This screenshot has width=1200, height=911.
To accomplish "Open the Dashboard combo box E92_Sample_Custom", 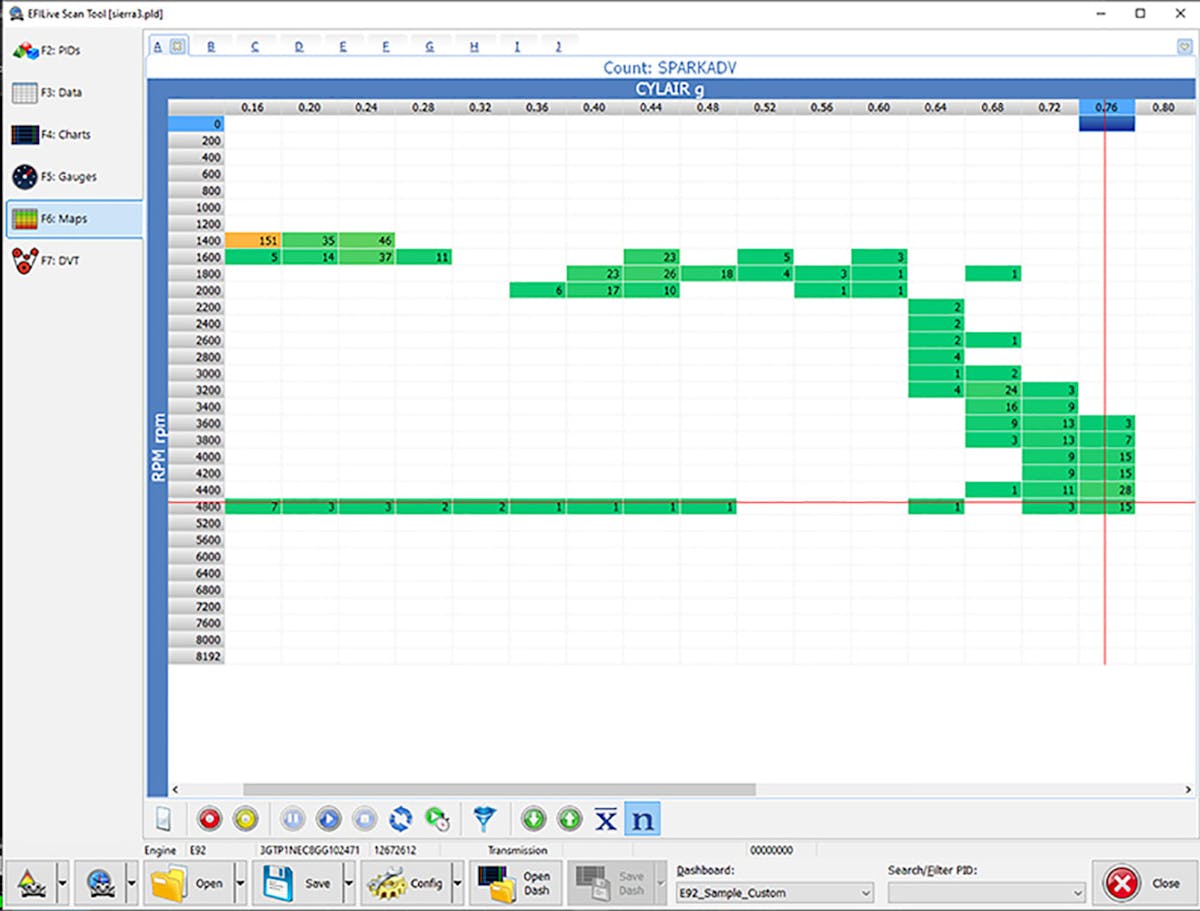I will click(x=774, y=892).
